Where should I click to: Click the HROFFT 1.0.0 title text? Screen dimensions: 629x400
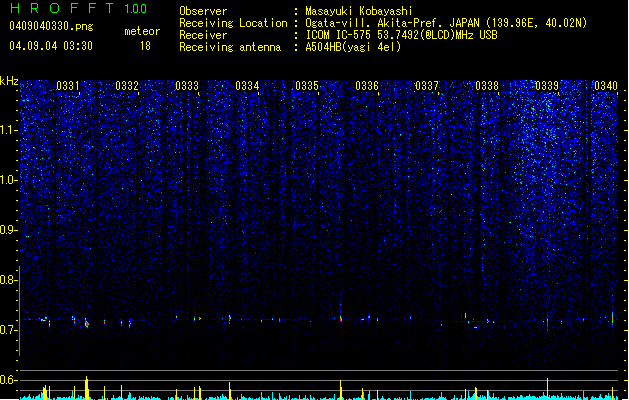79,8
